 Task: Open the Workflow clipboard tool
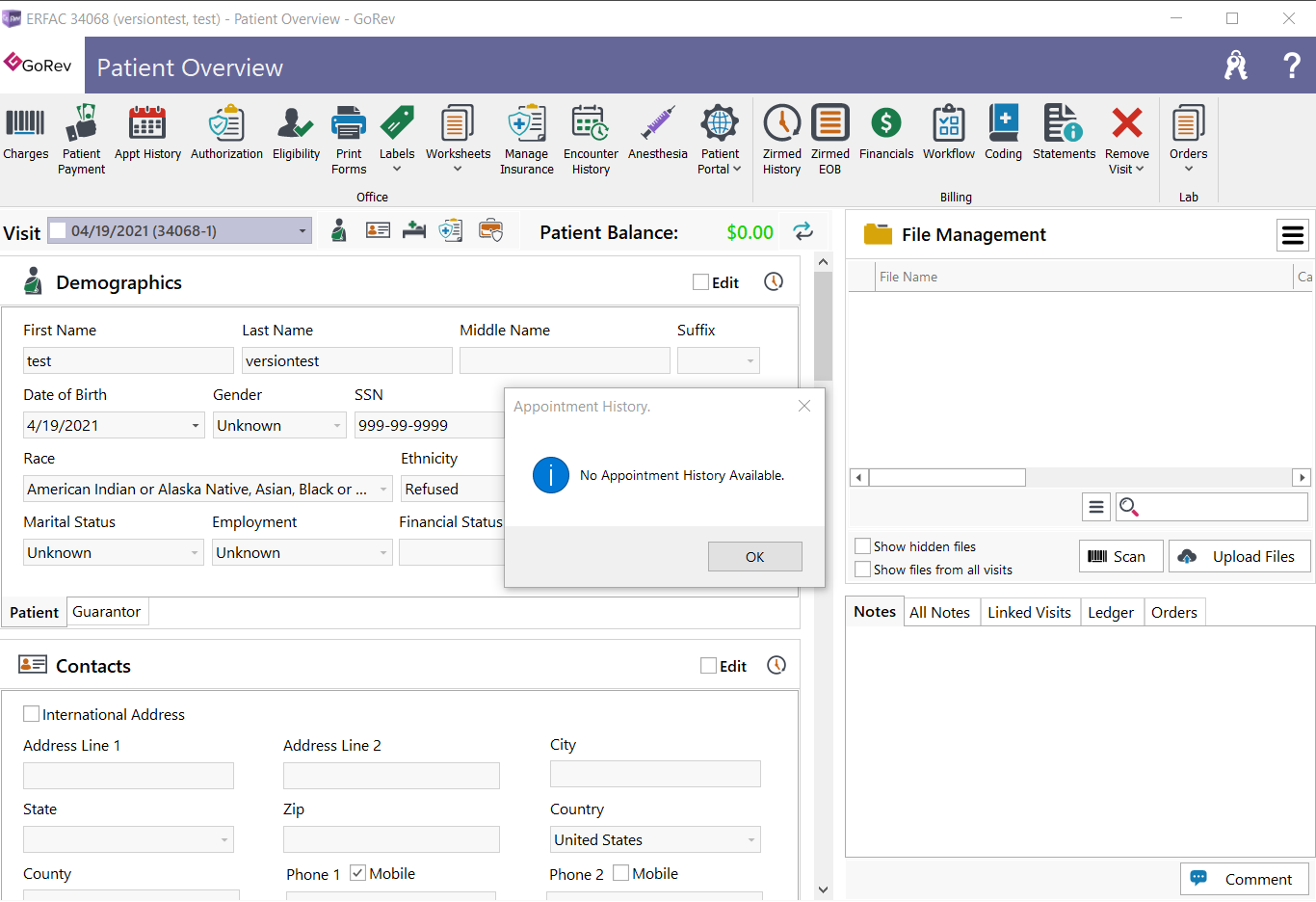coord(949,133)
